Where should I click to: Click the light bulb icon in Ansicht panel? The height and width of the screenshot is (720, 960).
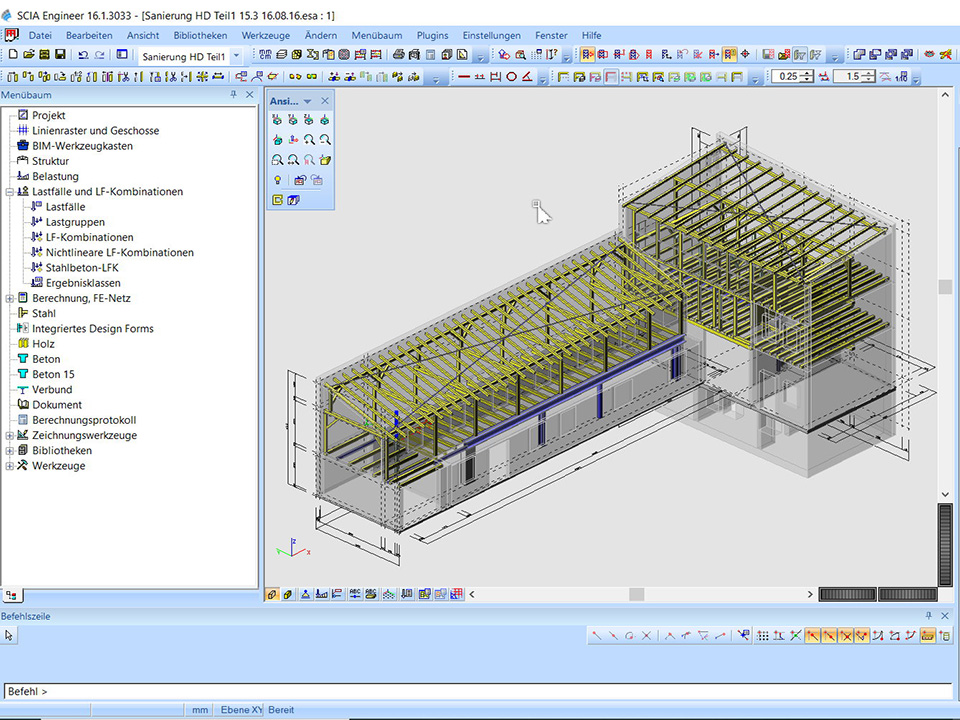pos(277,180)
